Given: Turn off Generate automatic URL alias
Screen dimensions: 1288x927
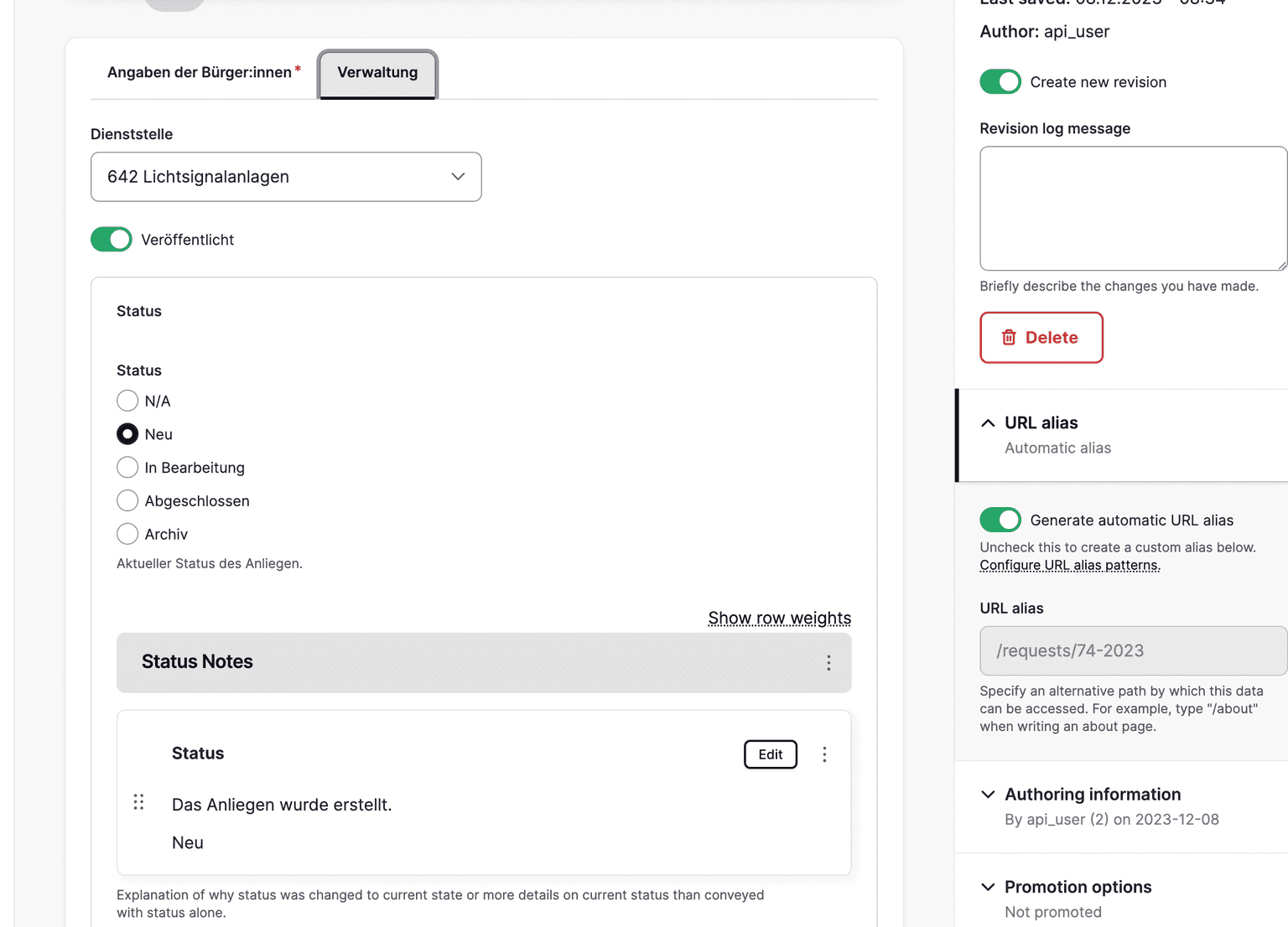Looking at the screenshot, I should tap(1000, 520).
